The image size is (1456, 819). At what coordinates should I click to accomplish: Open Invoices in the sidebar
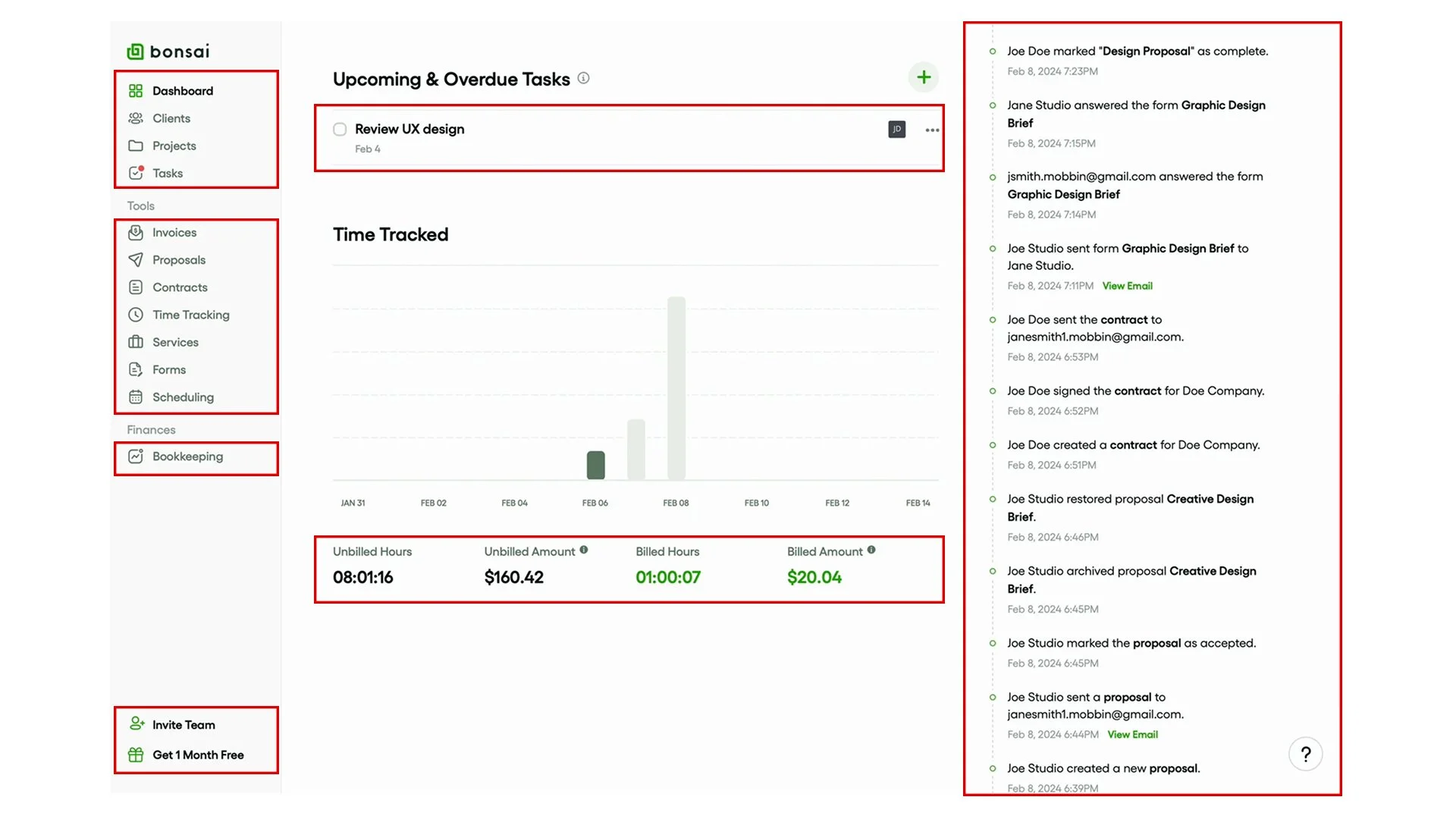174,233
